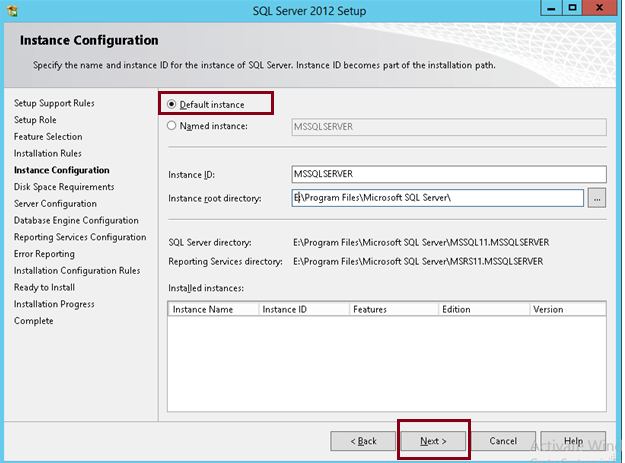Click Feature Selection step
This screenshot has width=625, height=463.
[48, 137]
